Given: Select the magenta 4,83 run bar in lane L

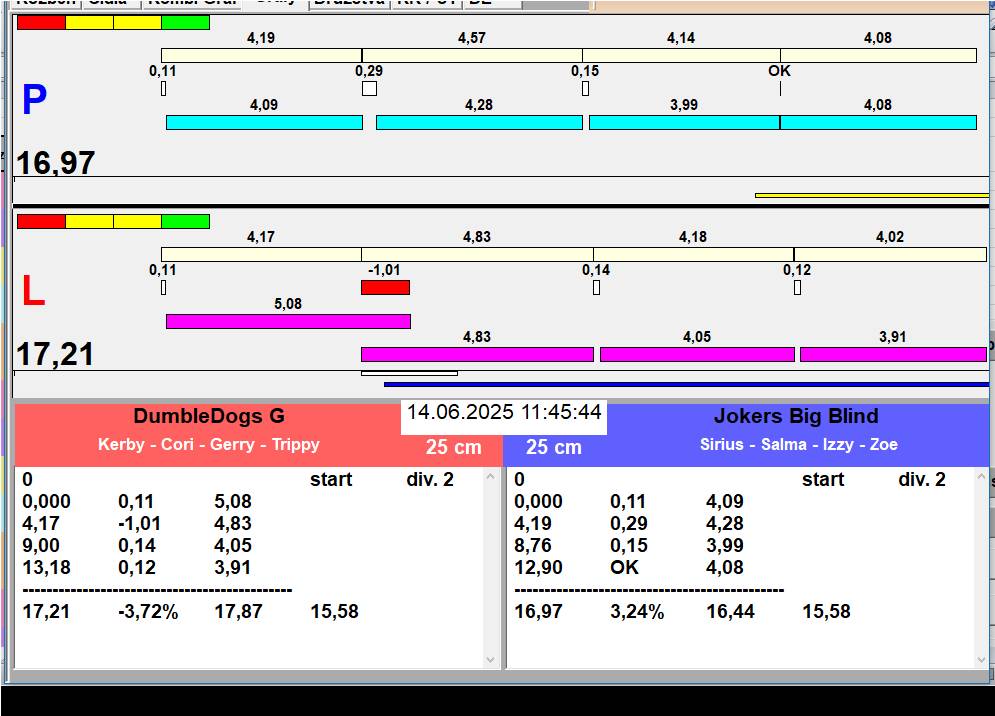Looking at the screenshot, I should coord(477,355).
